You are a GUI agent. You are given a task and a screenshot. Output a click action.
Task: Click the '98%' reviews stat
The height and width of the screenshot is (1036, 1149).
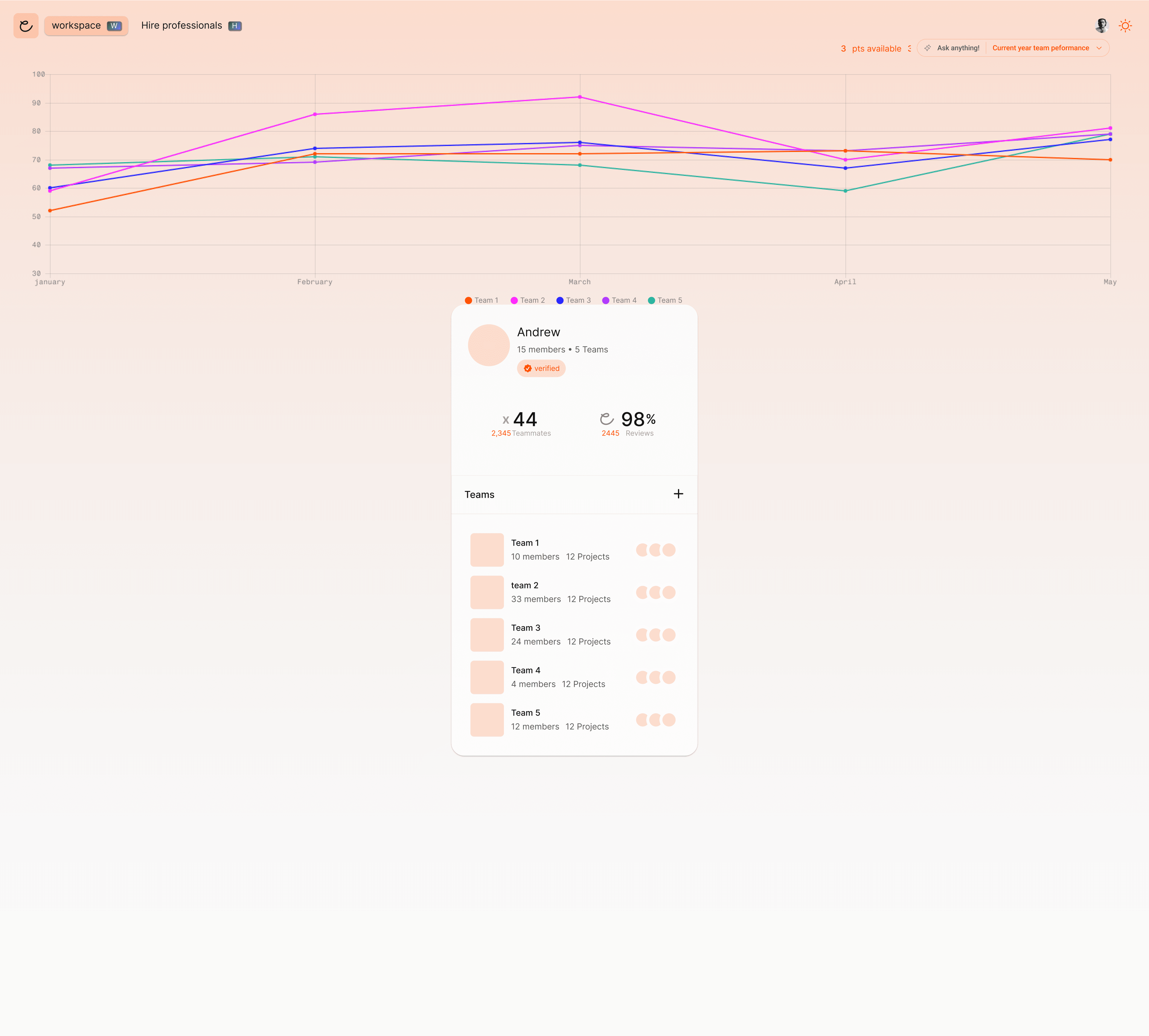[x=638, y=419]
